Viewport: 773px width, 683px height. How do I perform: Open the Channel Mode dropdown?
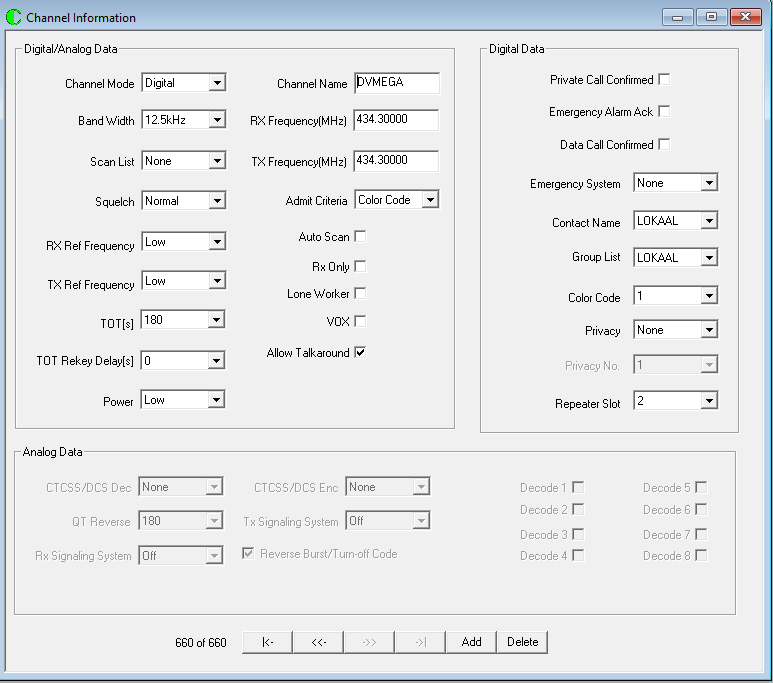click(x=217, y=84)
